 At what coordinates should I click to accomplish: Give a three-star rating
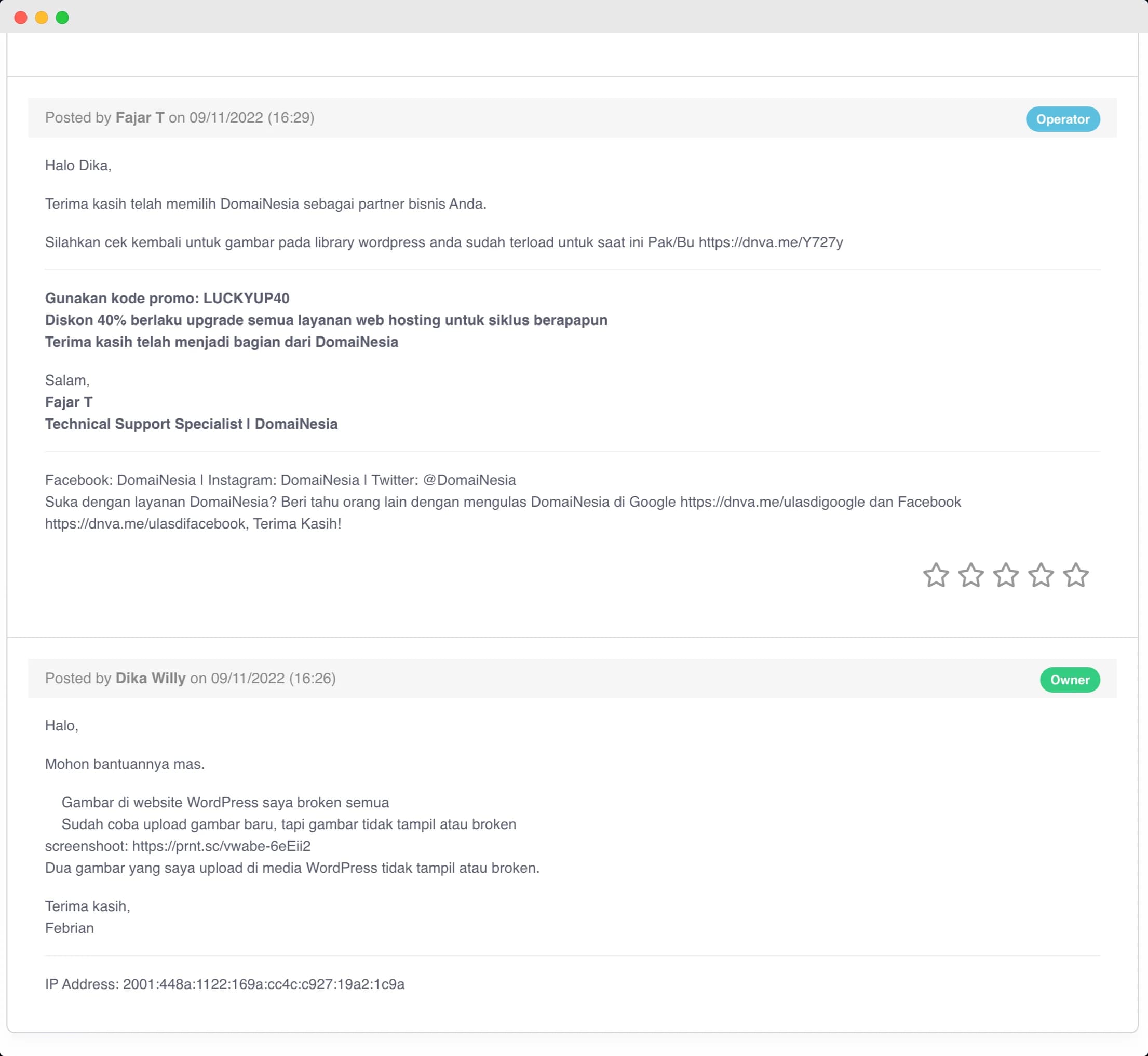[1006, 575]
